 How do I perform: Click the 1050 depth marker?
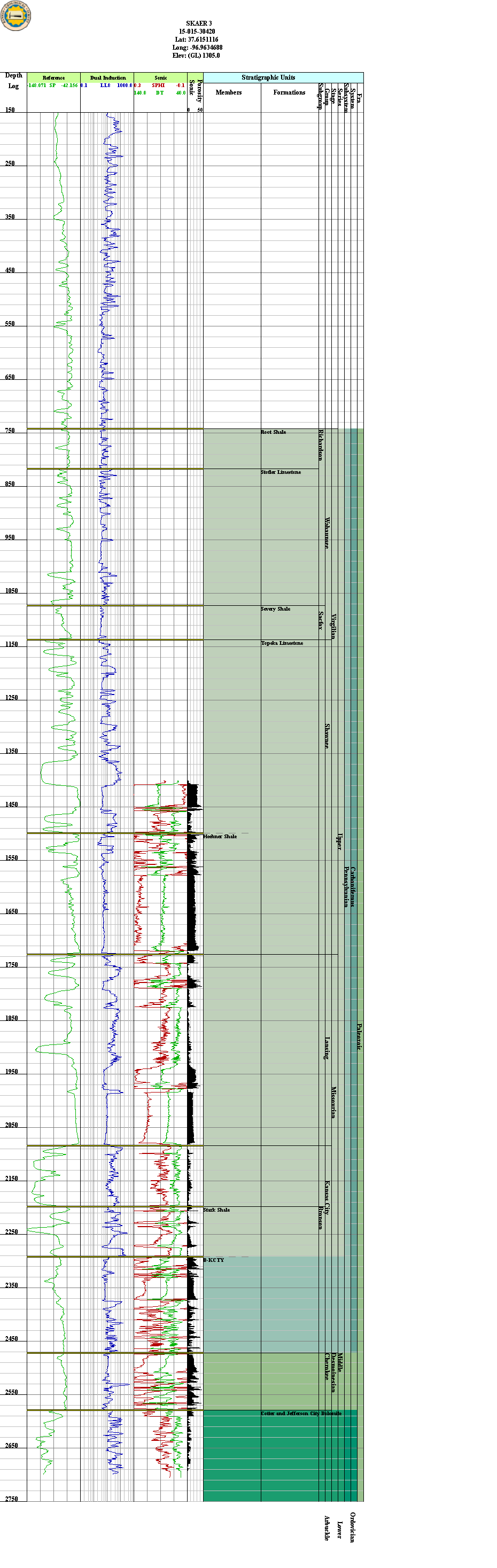click(x=12, y=590)
